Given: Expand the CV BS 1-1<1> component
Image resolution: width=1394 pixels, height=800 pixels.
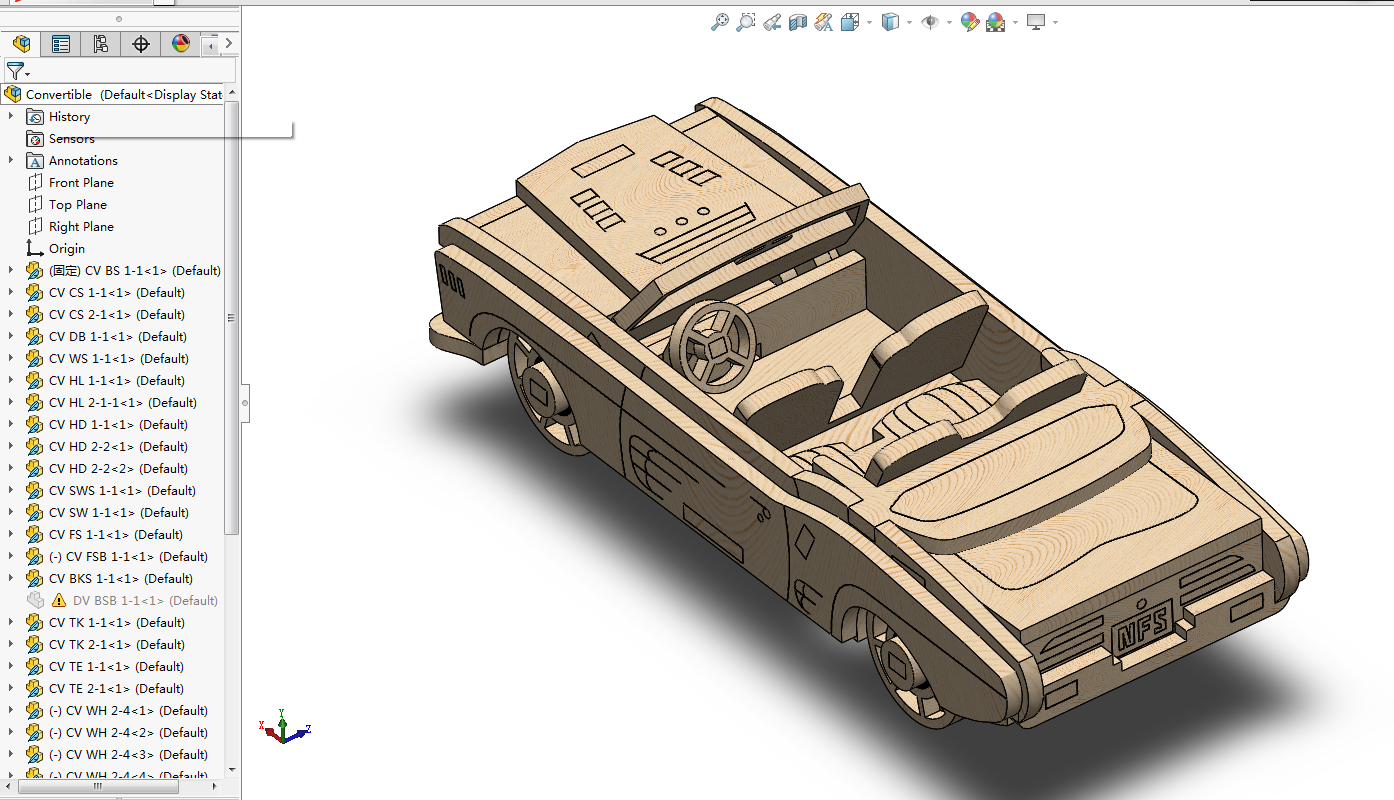Looking at the screenshot, I should [11, 270].
